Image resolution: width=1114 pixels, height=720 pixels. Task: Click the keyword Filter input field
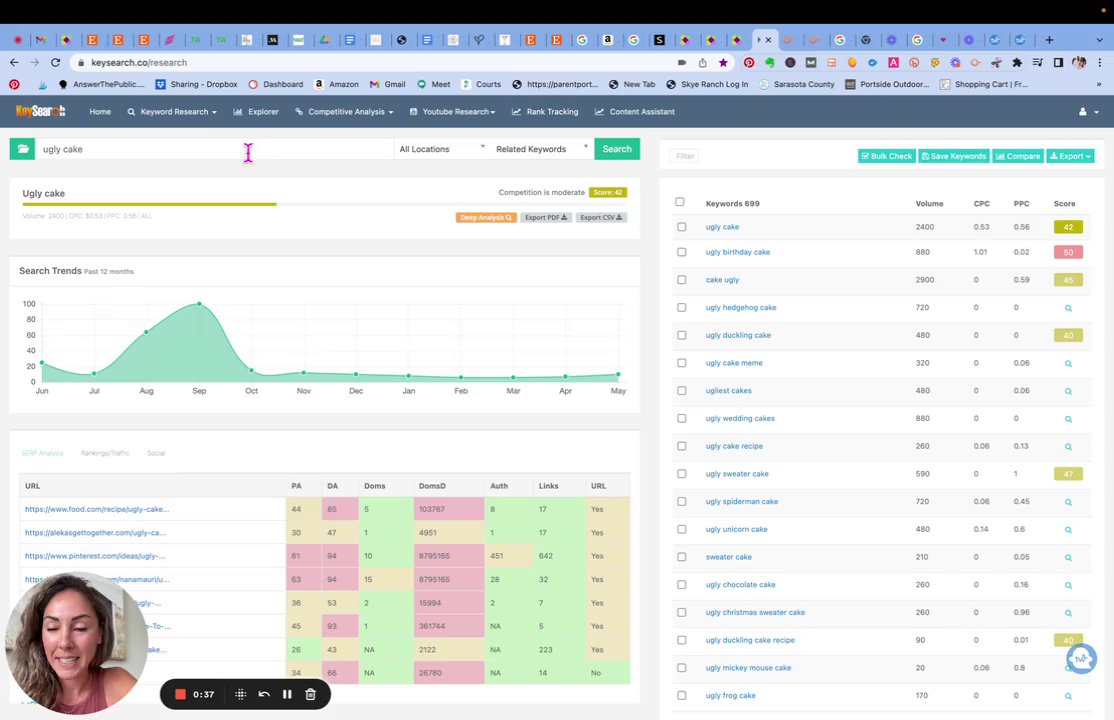click(x=686, y=156)
